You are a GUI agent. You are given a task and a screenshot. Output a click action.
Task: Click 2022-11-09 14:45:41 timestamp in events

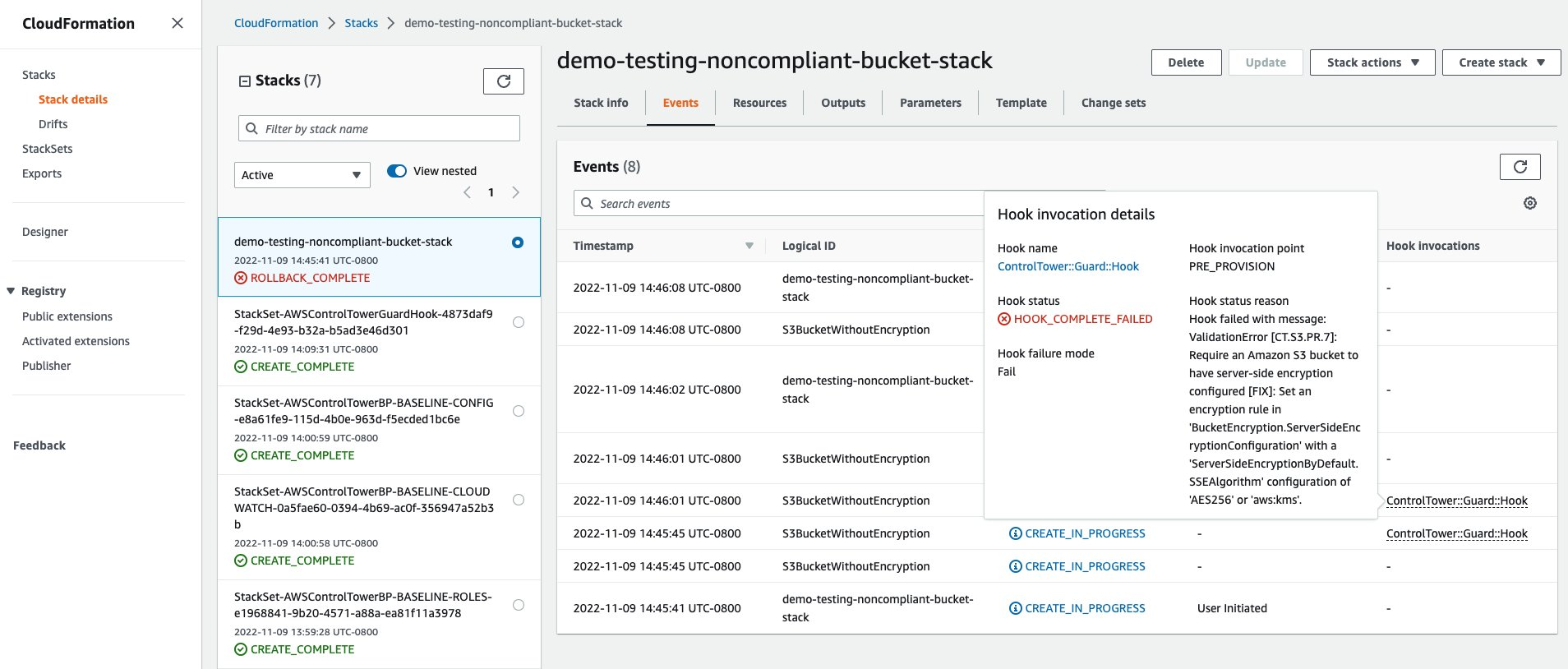657,608
